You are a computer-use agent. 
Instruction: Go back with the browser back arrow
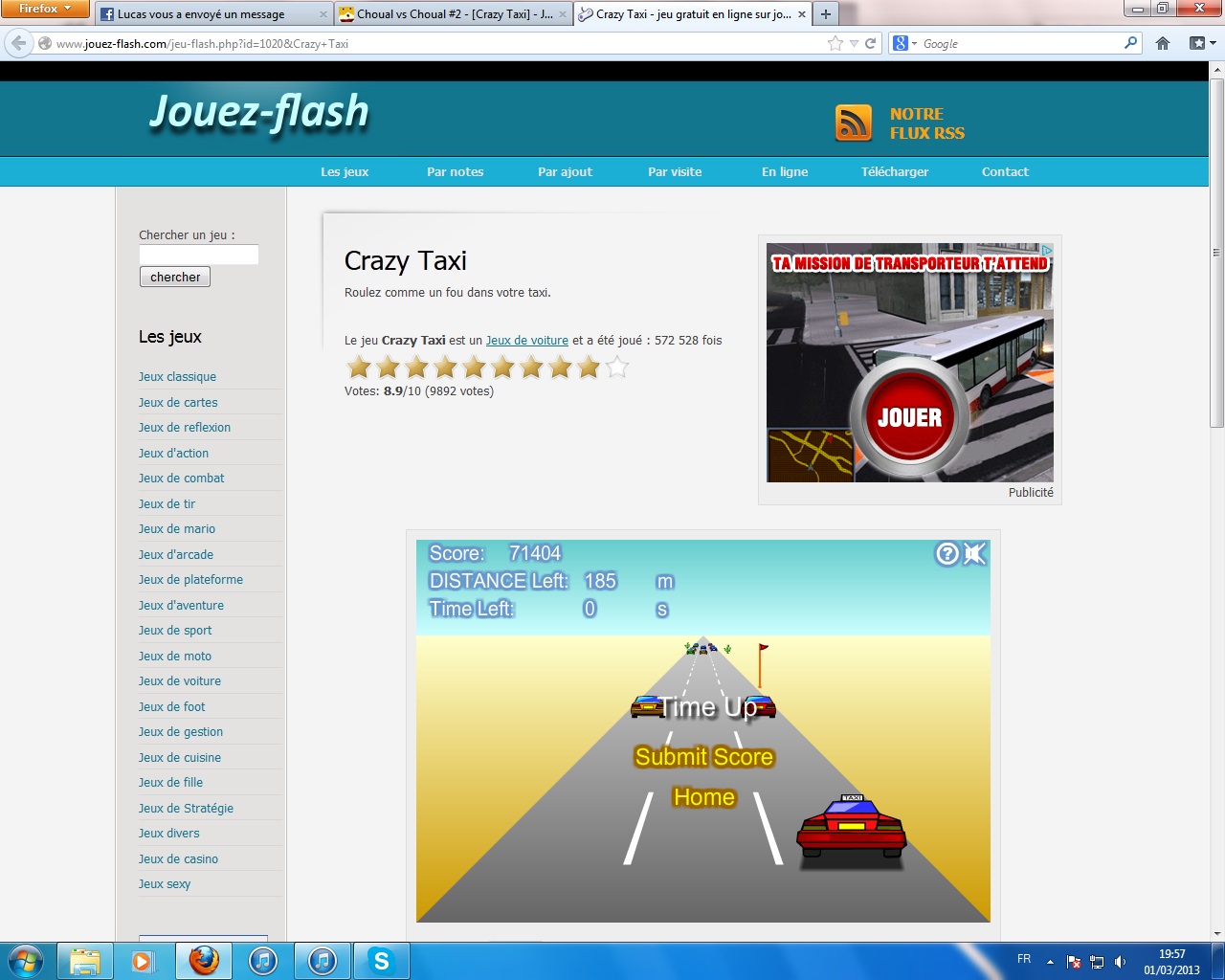tap(19, 43)
